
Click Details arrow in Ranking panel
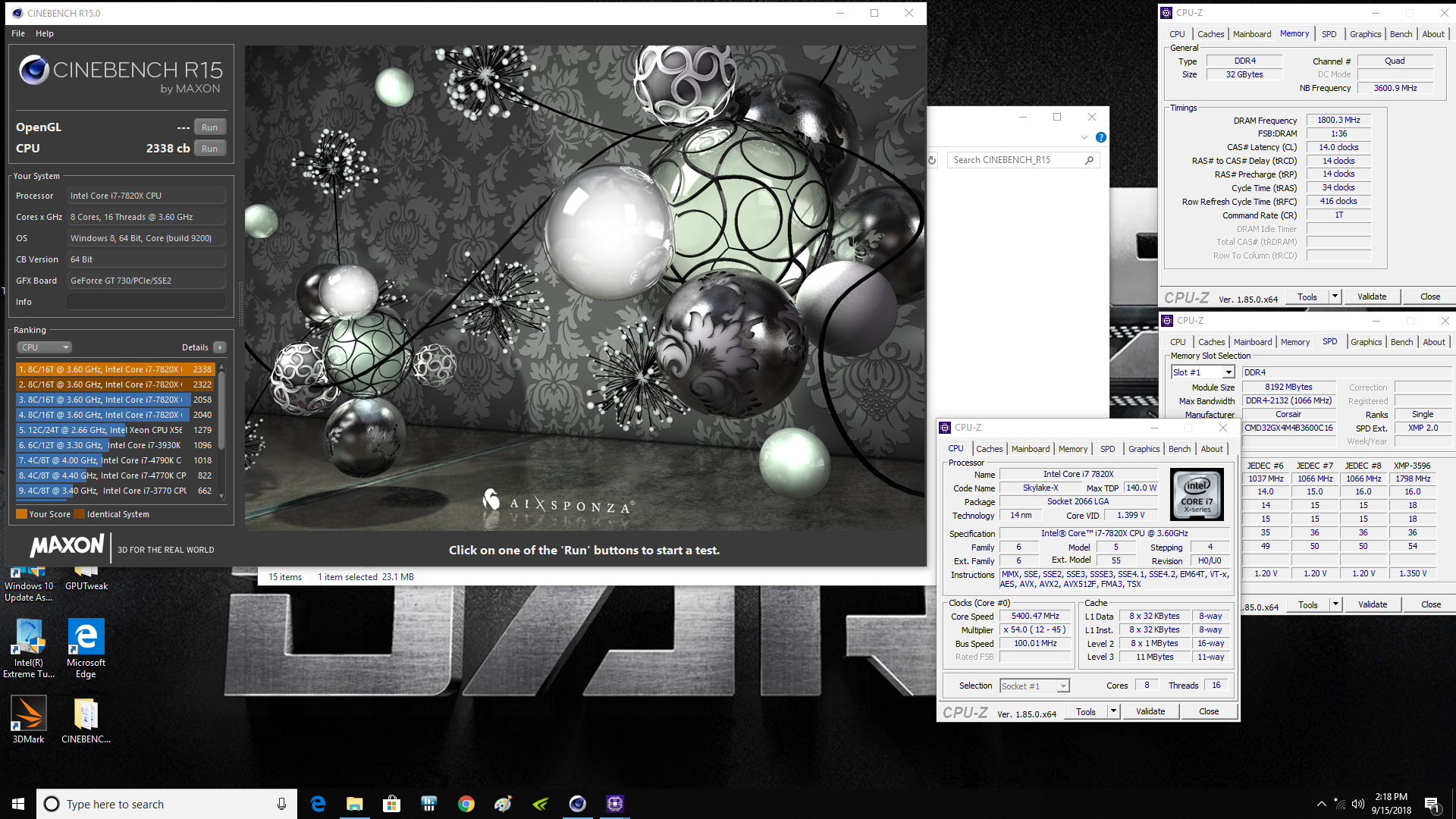point(220,347)
